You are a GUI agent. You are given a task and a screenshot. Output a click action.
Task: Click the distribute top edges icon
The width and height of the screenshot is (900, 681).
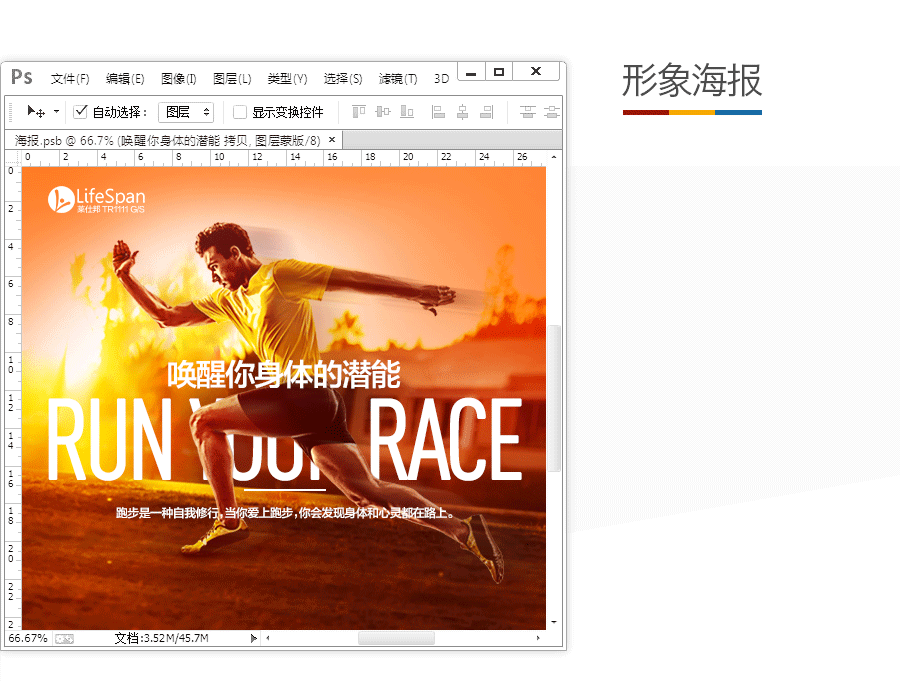(527, 111)
